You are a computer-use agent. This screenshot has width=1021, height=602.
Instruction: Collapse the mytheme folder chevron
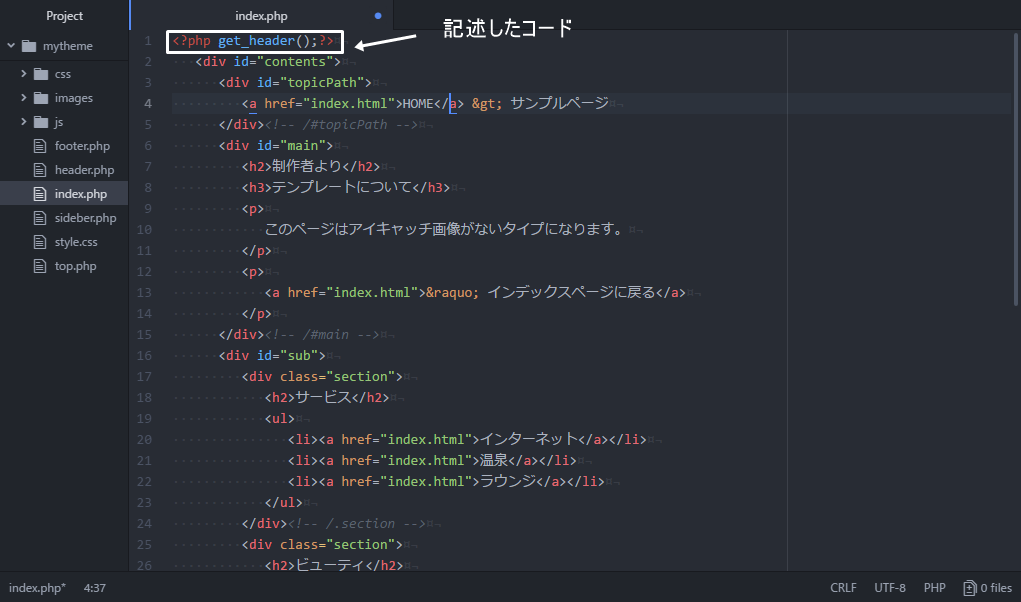9,45
